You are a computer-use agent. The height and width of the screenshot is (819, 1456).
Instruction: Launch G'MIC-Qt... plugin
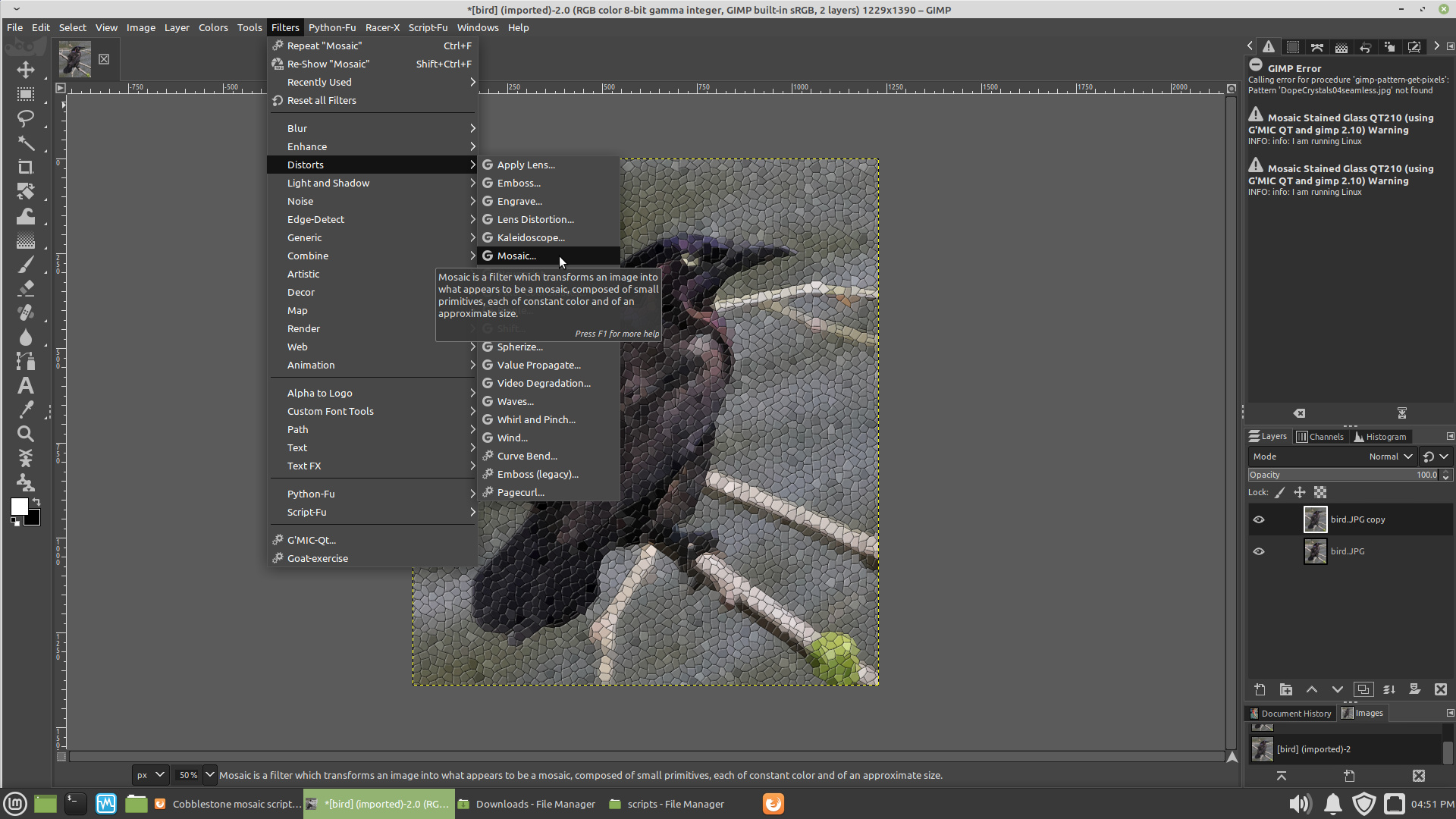point(373,540)
